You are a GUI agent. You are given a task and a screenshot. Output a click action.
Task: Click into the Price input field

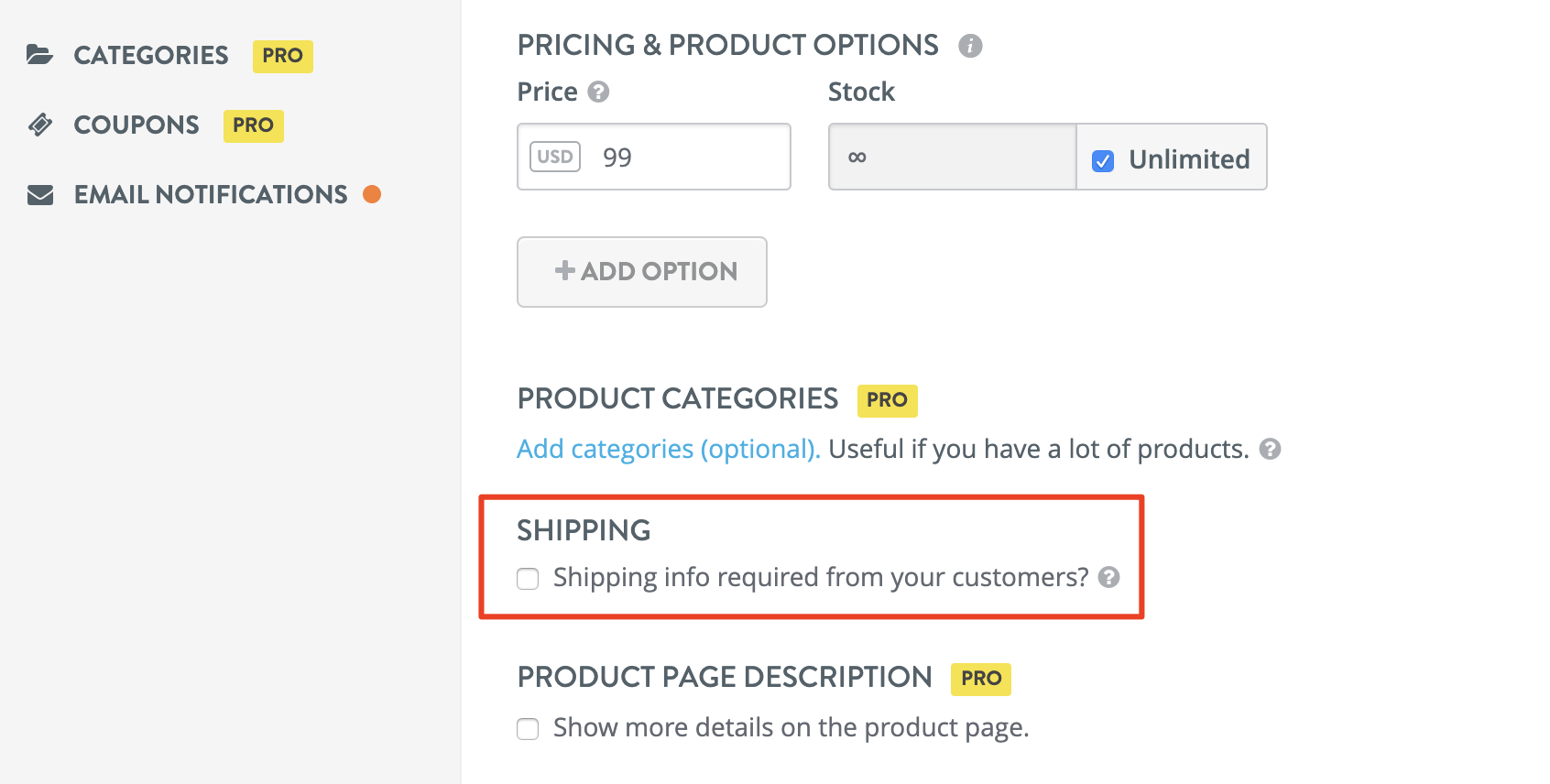point(687,158)
